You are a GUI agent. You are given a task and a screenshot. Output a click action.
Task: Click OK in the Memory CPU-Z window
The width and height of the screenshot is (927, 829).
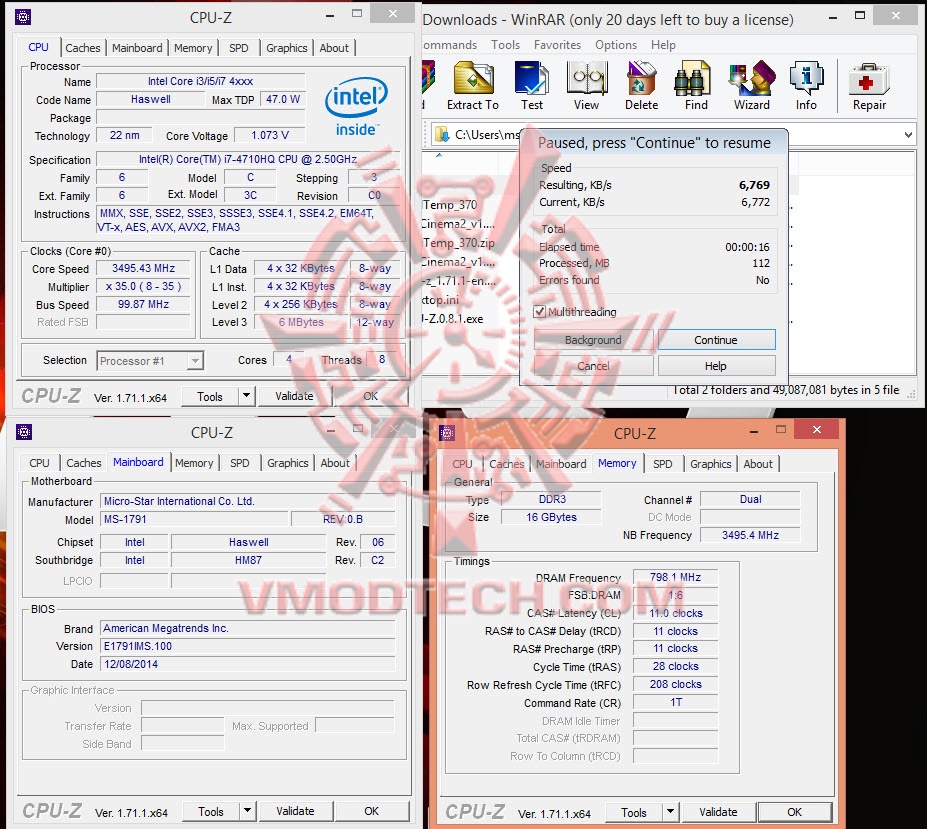tap(795, 812)
